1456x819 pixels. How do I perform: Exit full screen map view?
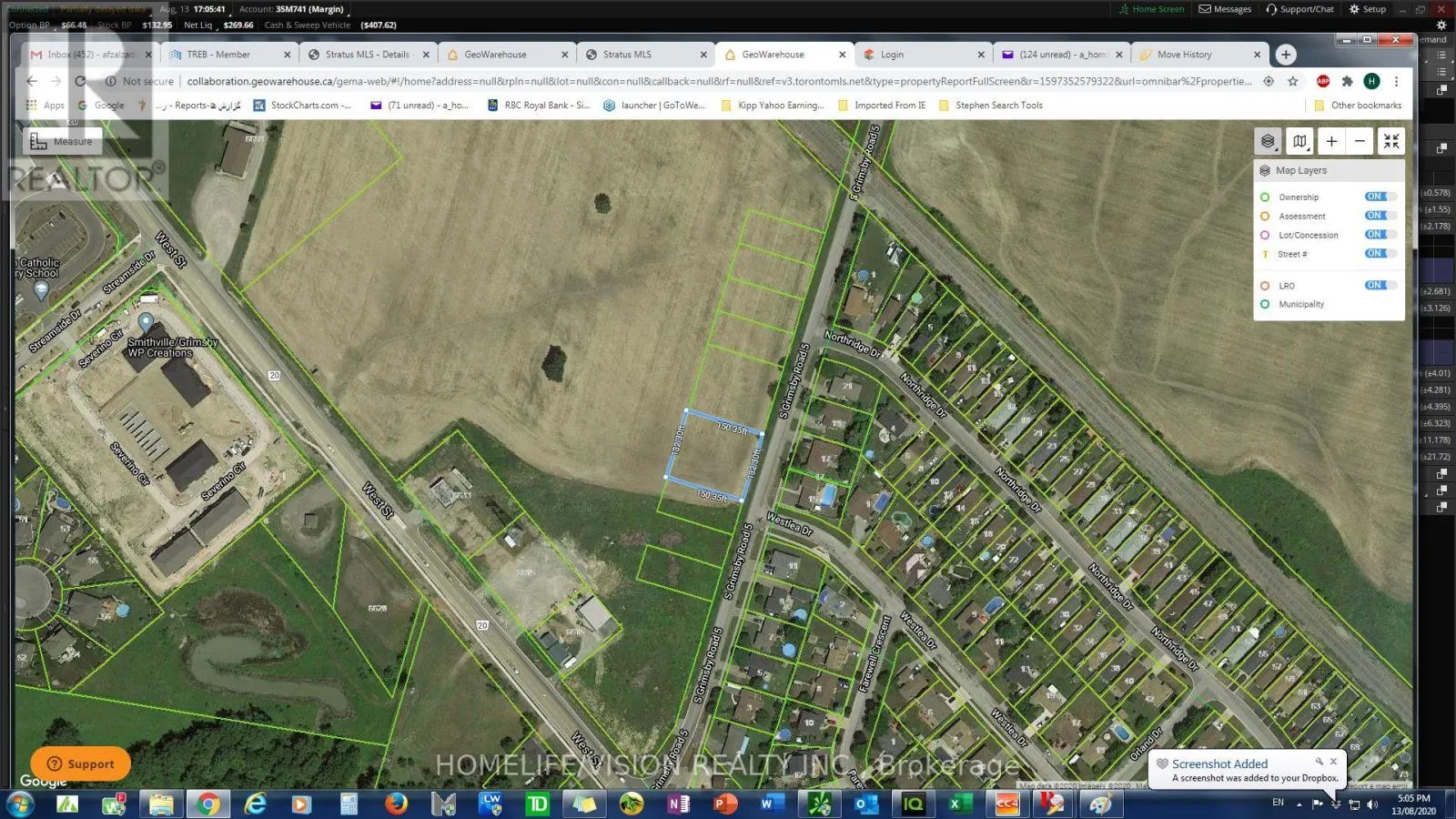tap(1390, 141)
